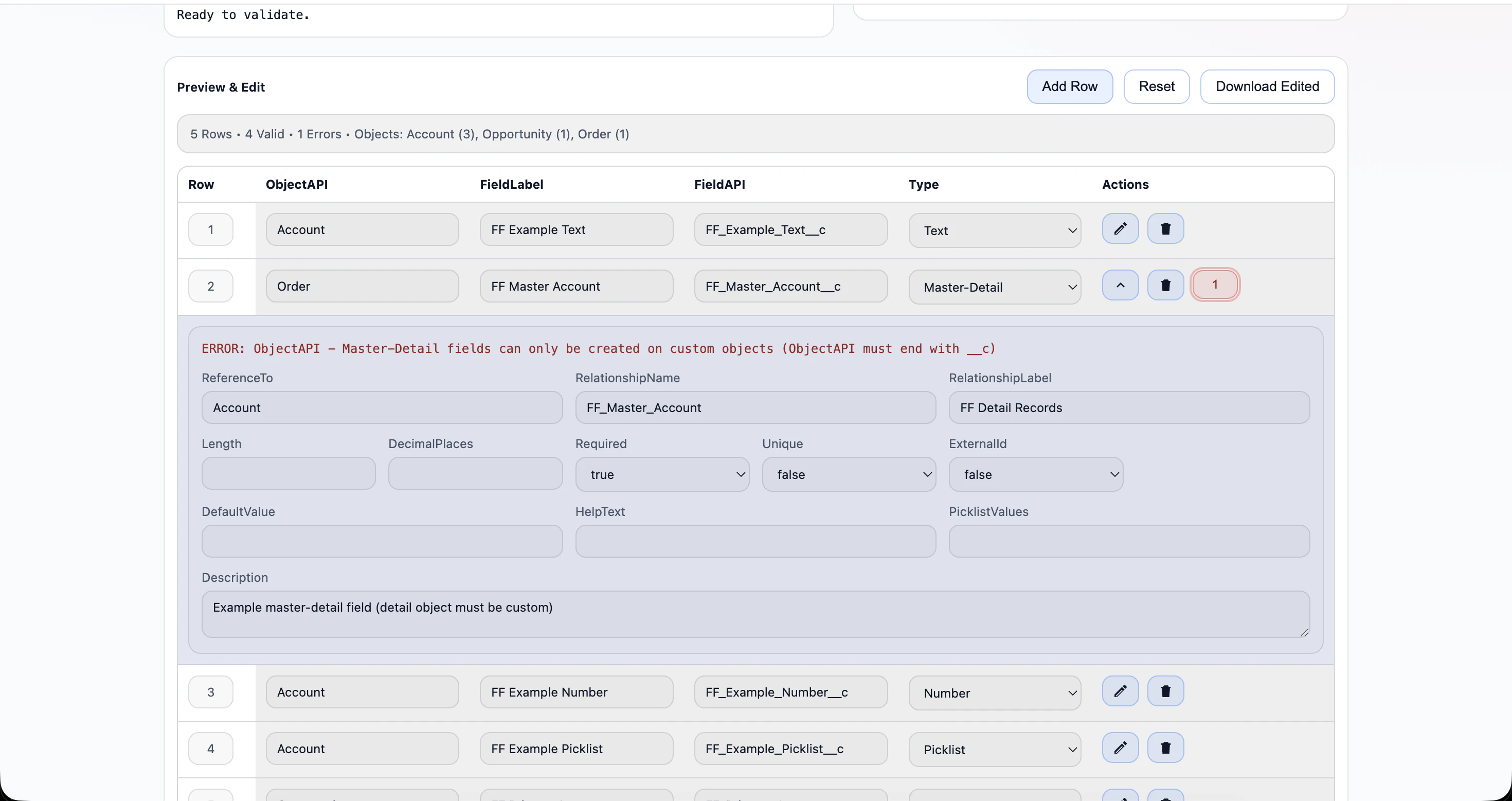Screen dimensions: 1512x801
Task: Click the Description text area
Action: coord(755,614)
